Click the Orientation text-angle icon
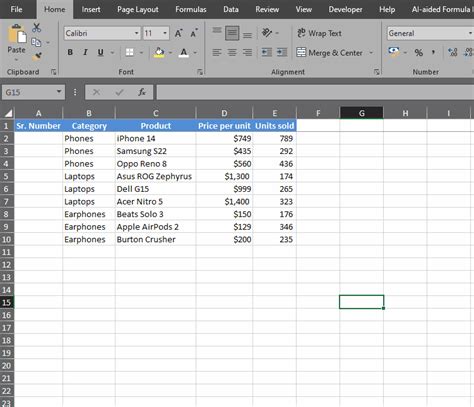Viewport: 474px width, 407px height. click(267, 33)
